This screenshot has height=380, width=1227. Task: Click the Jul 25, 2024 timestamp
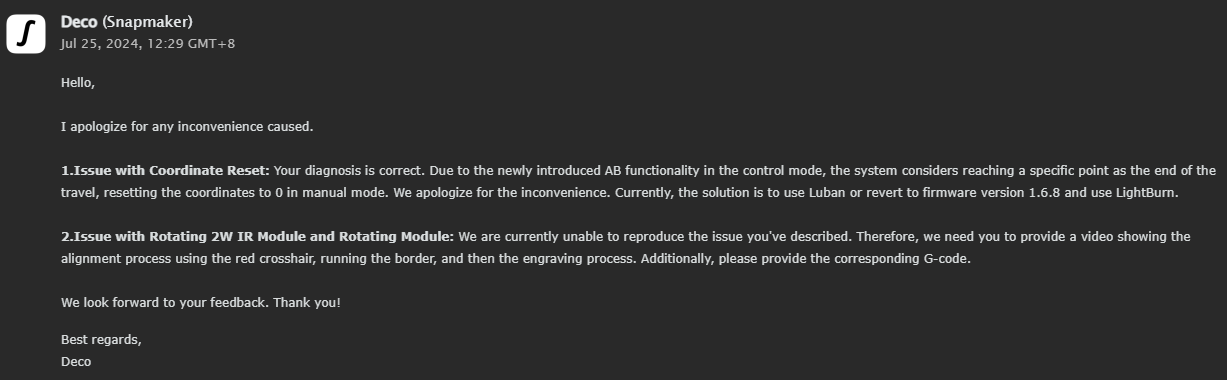coord(148,44)
